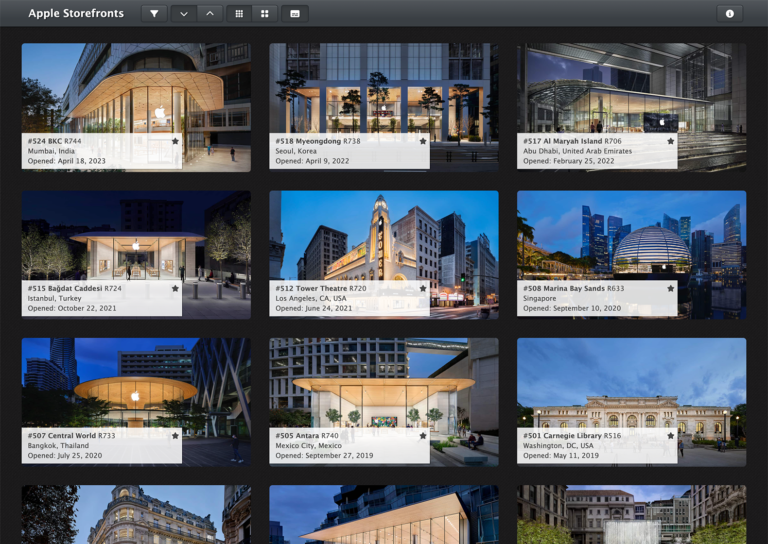Toggle the caption overlay display button
The image size is (768, 544).
[295, 14]
